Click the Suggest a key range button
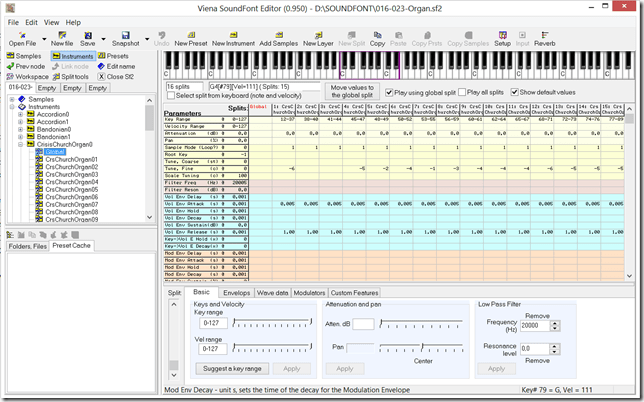The height and width of the screenshot is (402, 644). pyautogui.click(x=230, y=369)
